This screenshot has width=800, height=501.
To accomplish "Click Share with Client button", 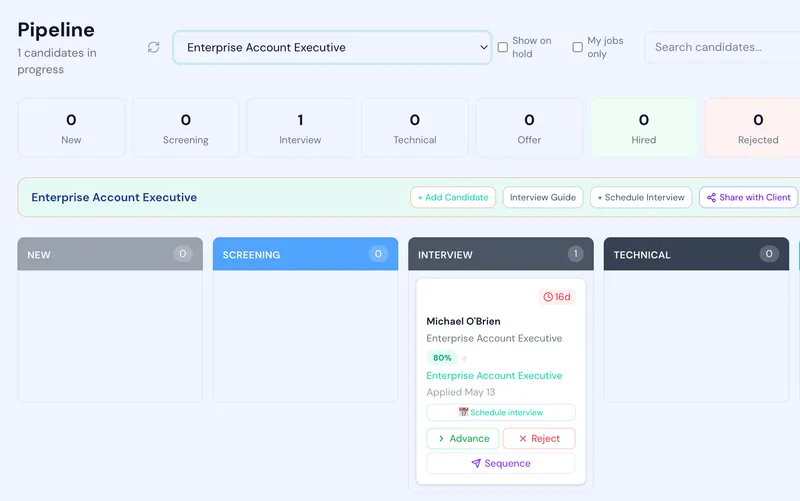I will (748, 197).
